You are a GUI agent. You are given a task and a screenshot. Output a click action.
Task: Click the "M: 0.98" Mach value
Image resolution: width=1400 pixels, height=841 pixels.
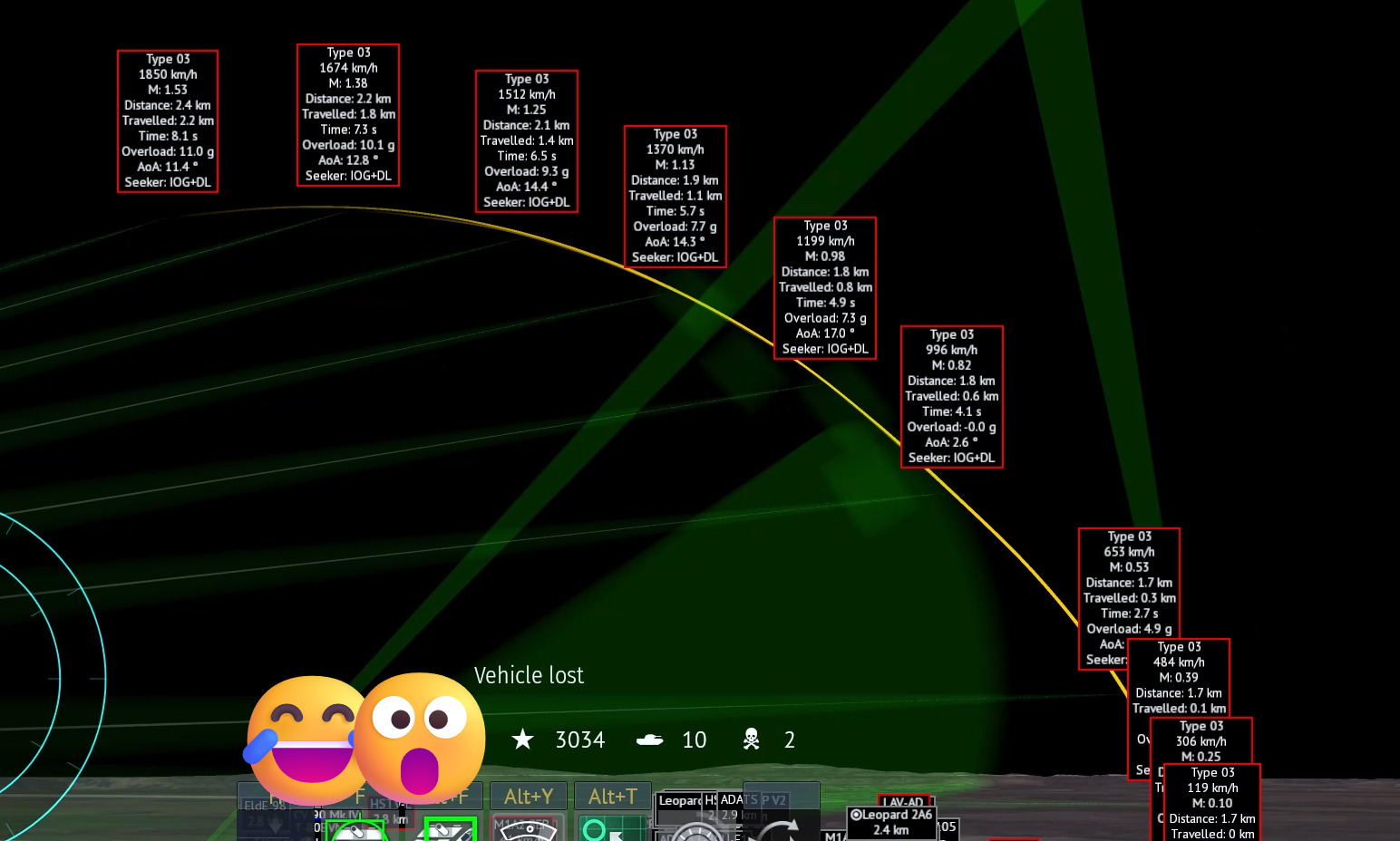(825, 256)
